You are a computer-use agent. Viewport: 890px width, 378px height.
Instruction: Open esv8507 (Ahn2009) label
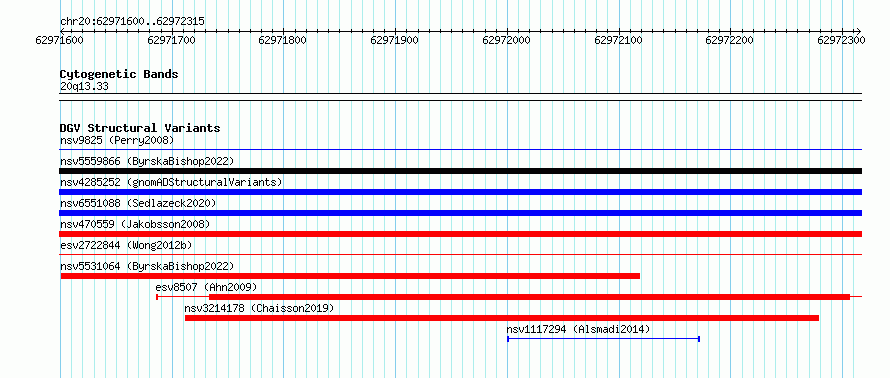207,287
